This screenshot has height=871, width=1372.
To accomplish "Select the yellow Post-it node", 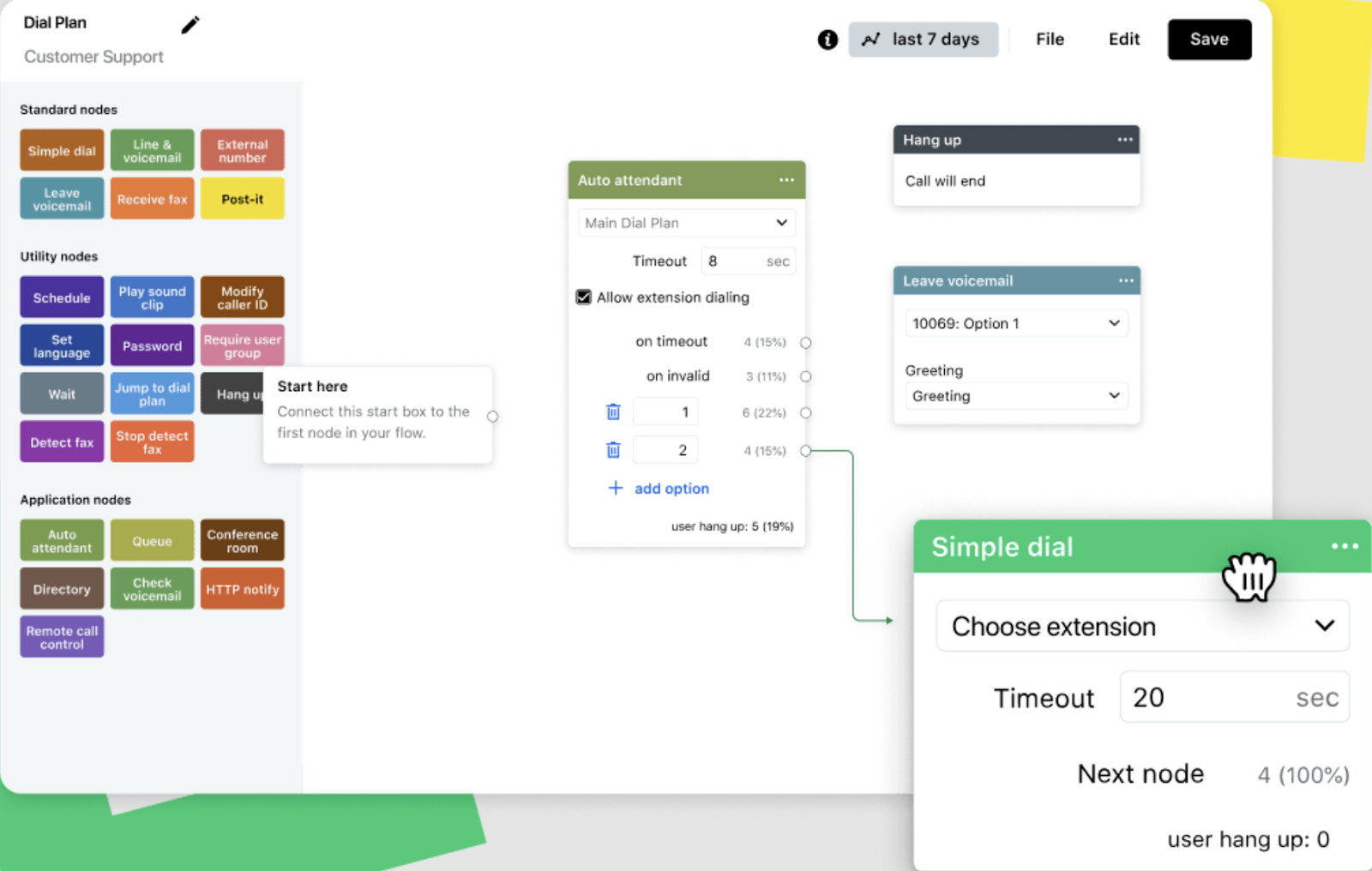I will [243, 199].
